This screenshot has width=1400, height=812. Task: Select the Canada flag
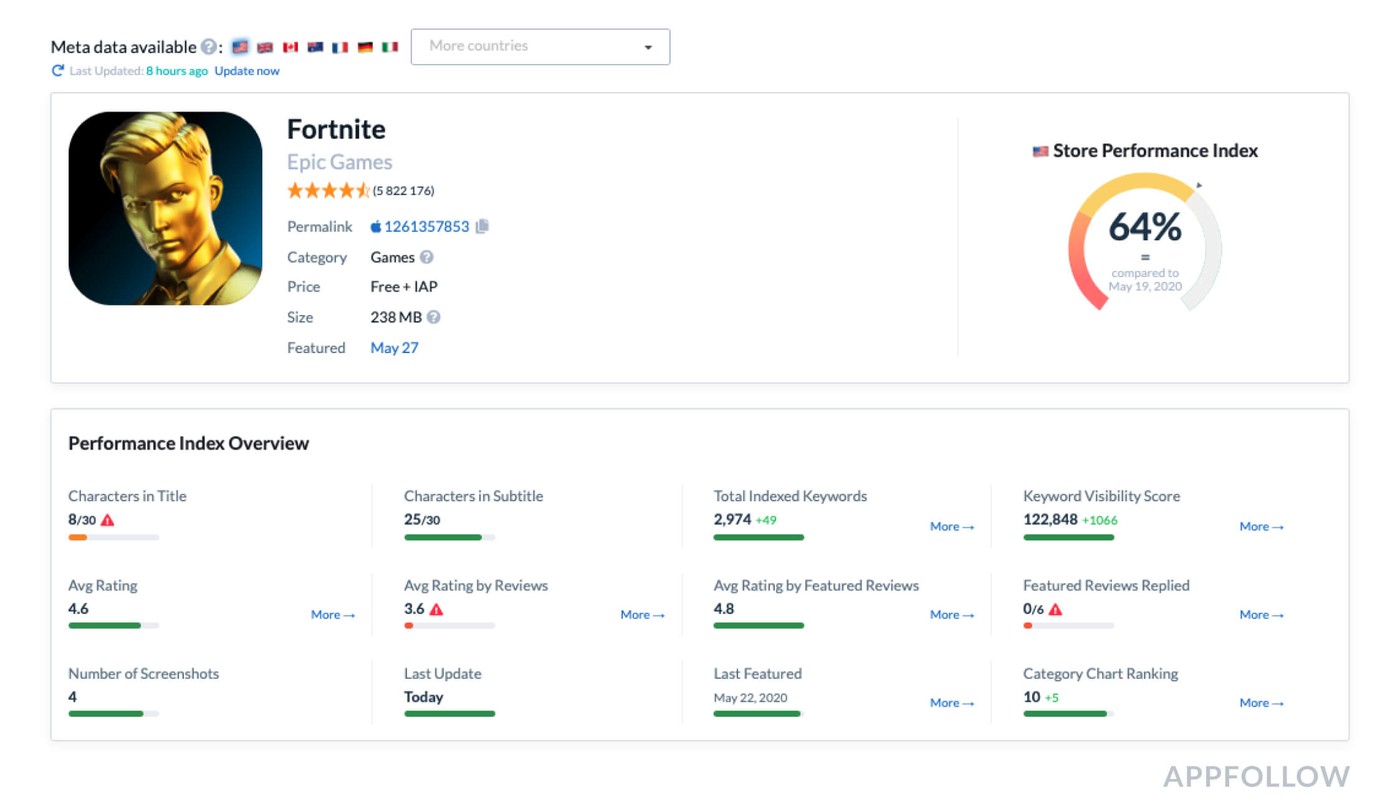click(290, 47)
